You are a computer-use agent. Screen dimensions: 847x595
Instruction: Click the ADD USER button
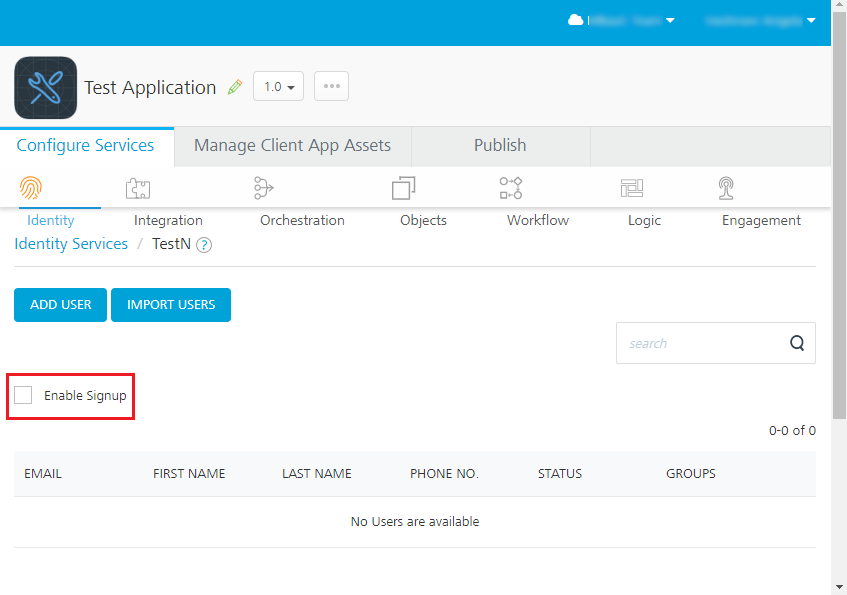pos(61,305)
